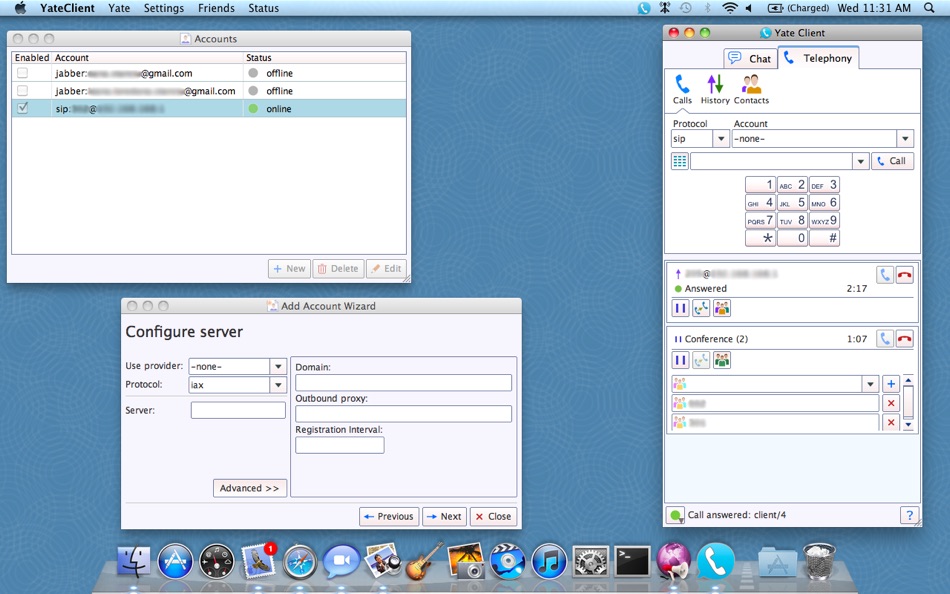
Task: Click the Server input field
Action: pyautogui.click(x=238, y=410)
